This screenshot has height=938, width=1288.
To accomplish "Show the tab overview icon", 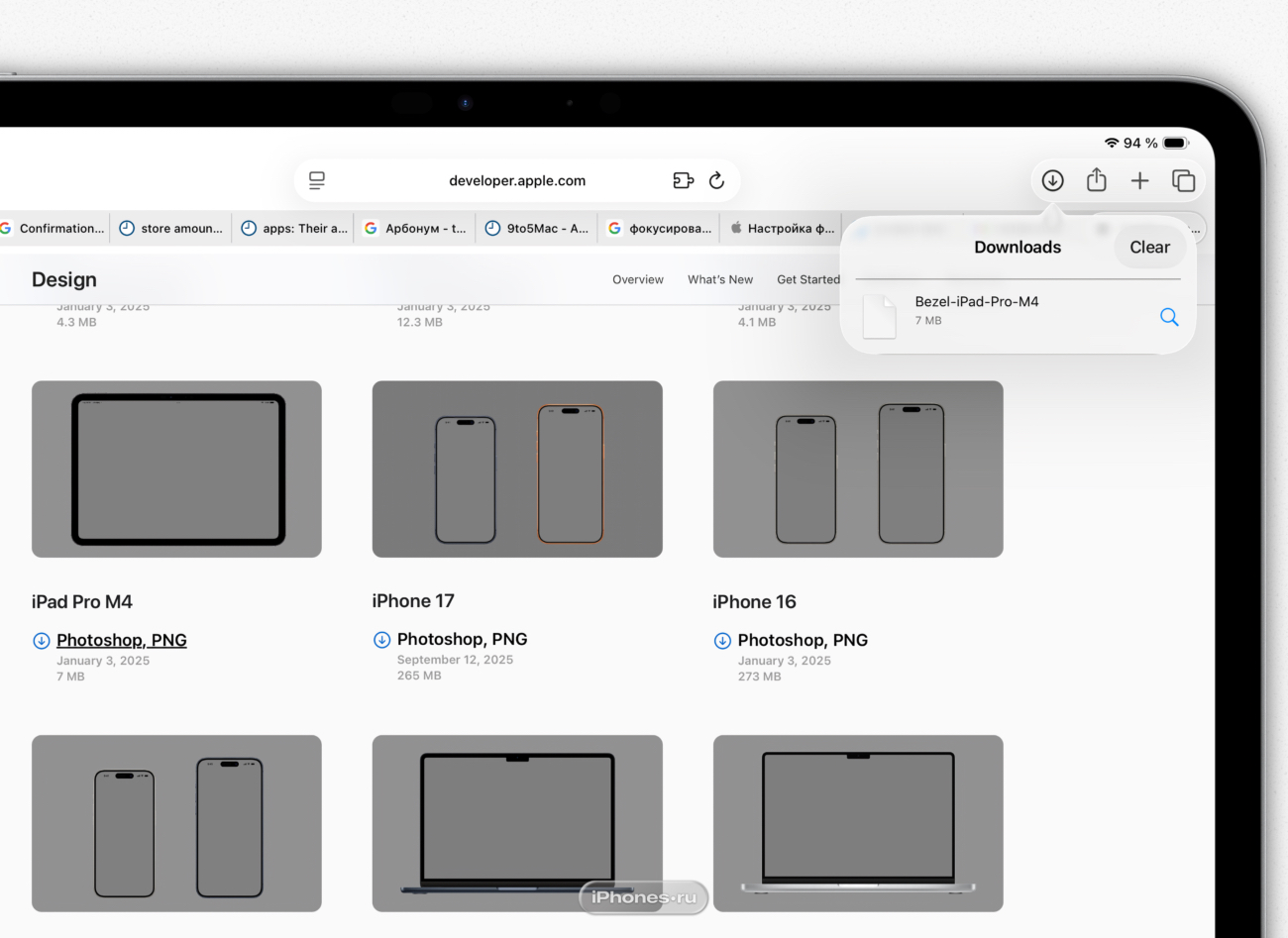I will tap(1183, 180).
